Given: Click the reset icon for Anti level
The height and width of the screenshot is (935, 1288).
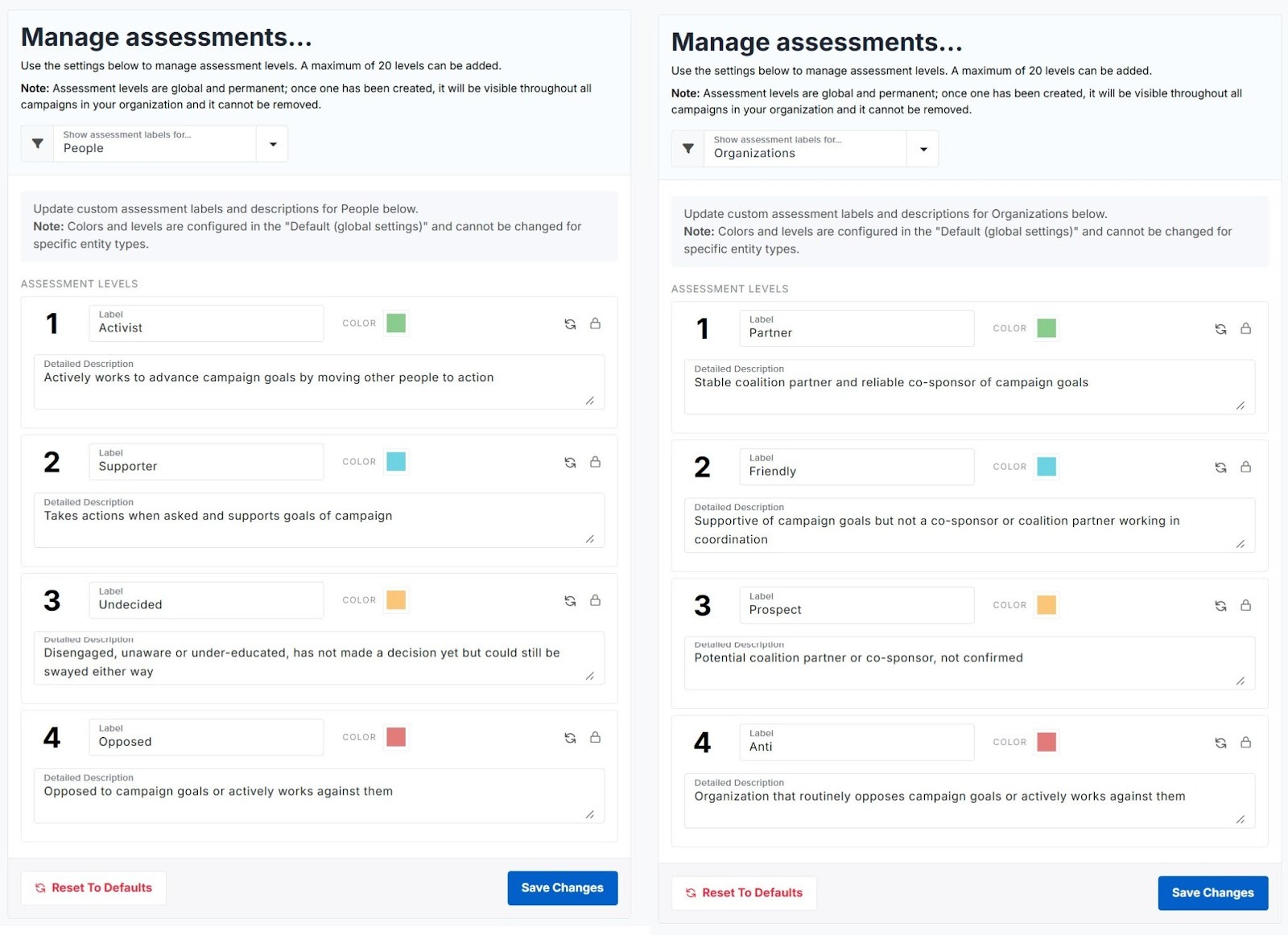Looking at the screenshot, I should click(1220, 742).
